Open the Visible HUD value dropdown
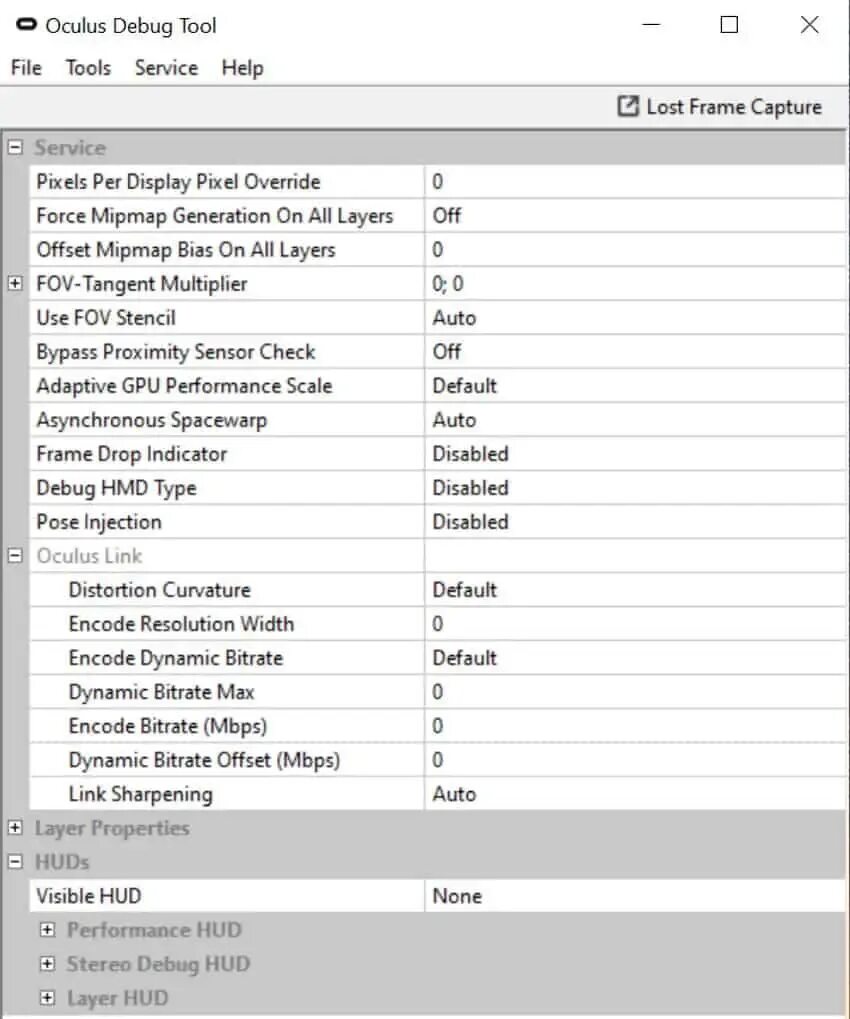 (x=635, y=896)
